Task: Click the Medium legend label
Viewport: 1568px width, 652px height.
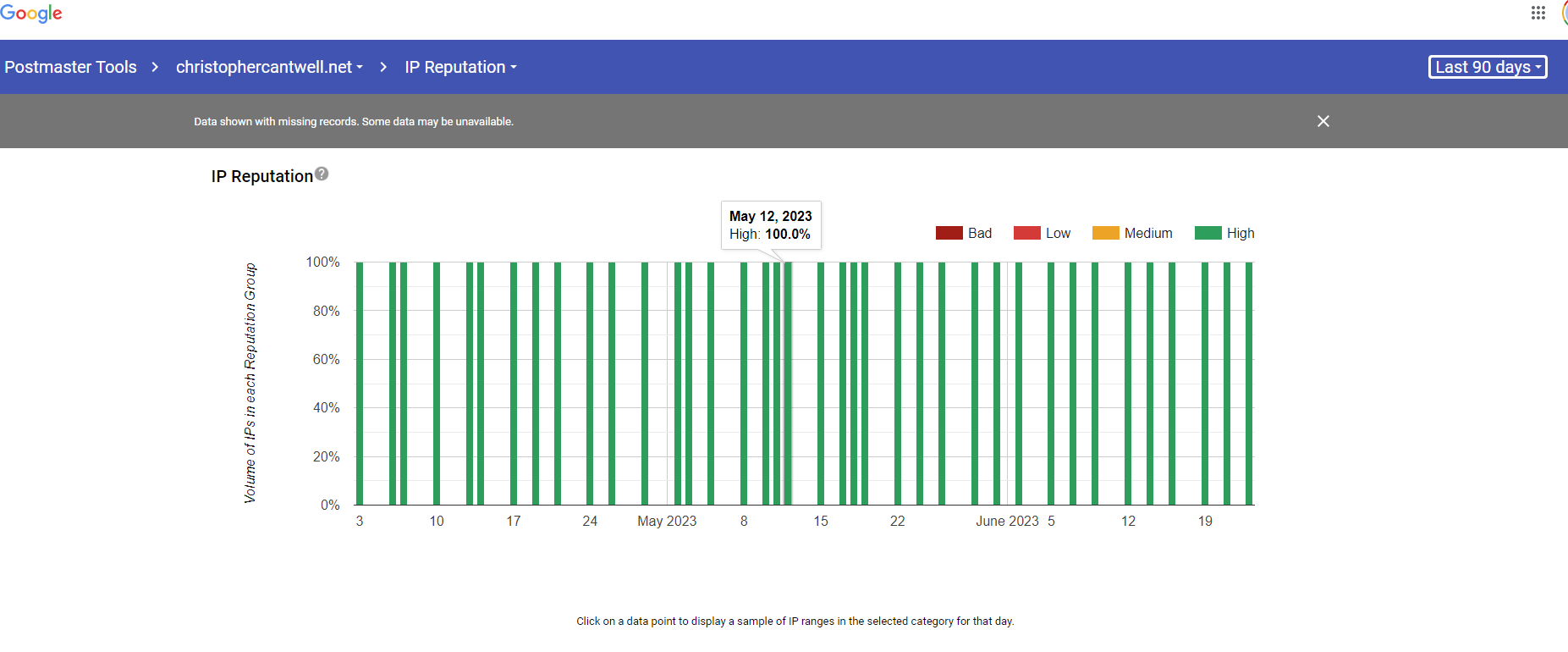Action: click(x=1148, y=233)
